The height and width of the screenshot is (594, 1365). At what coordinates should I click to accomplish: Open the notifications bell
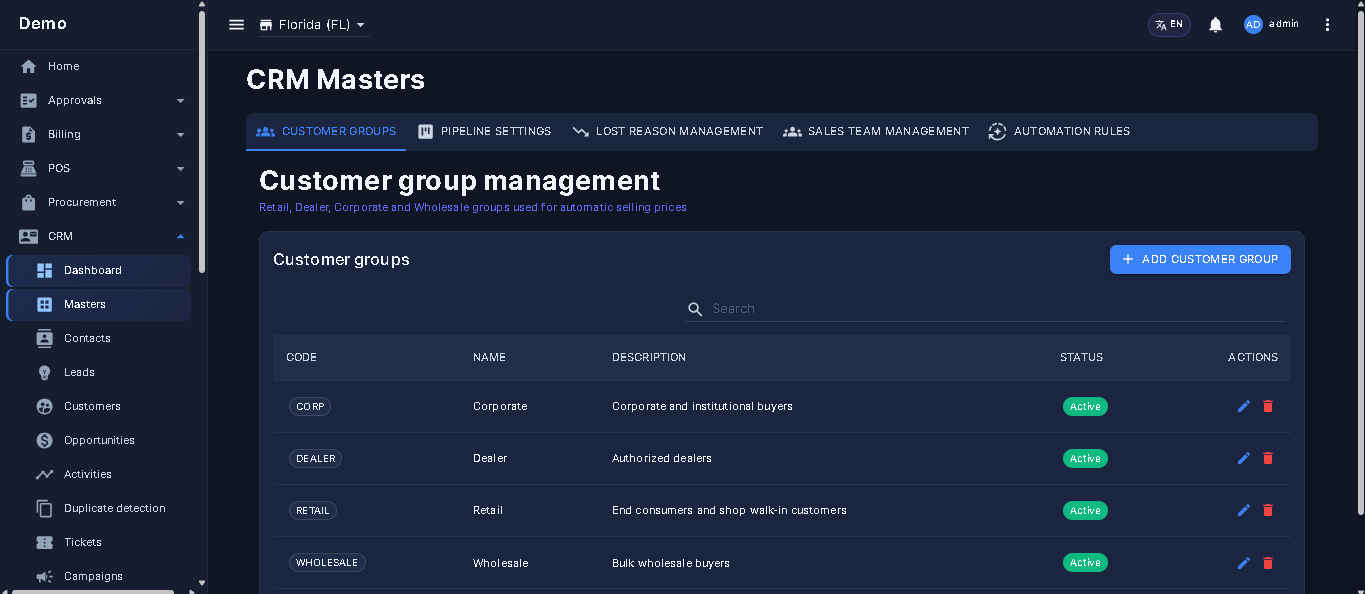pos(1215,25)
